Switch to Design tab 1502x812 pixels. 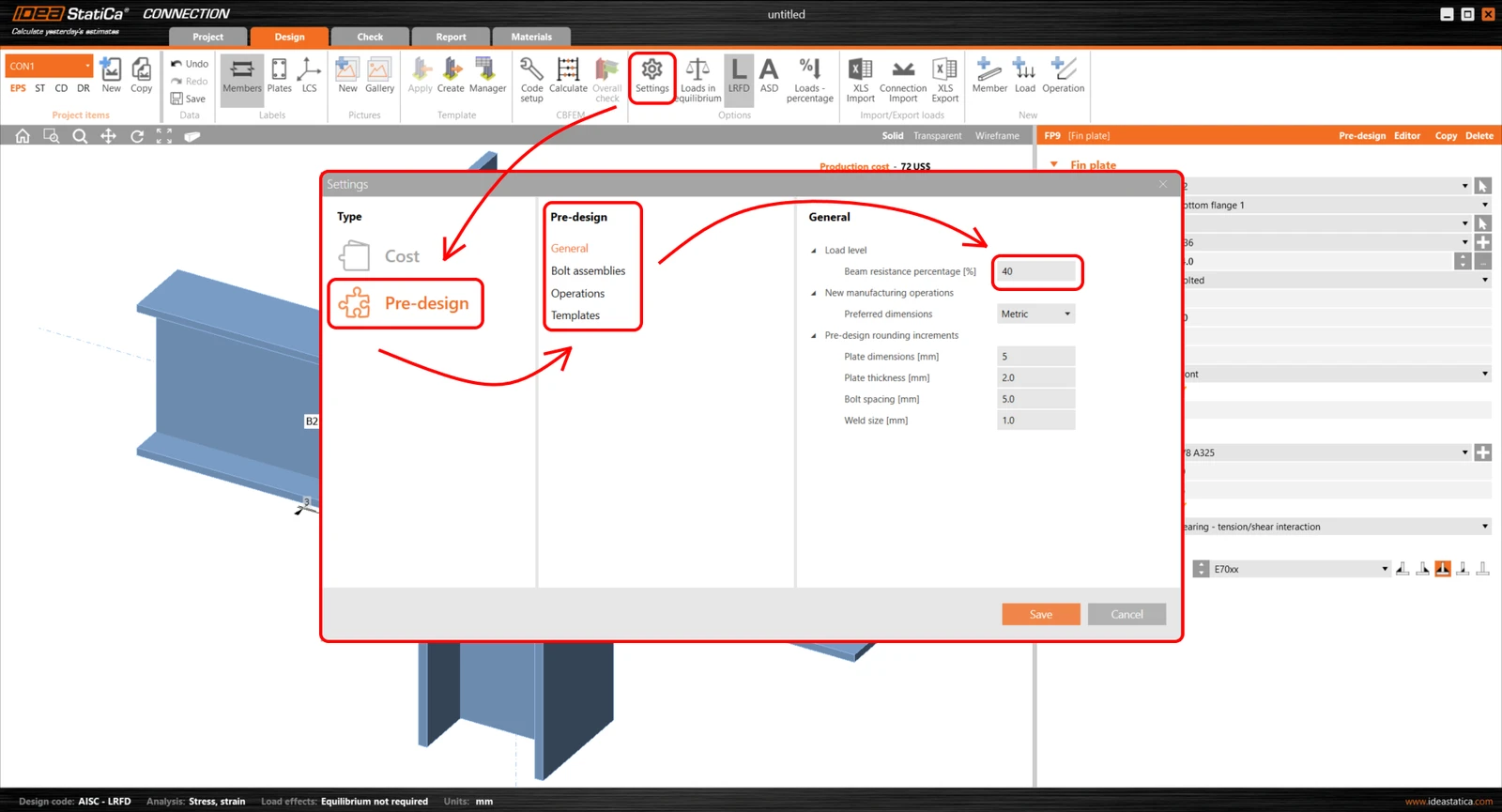289,37
